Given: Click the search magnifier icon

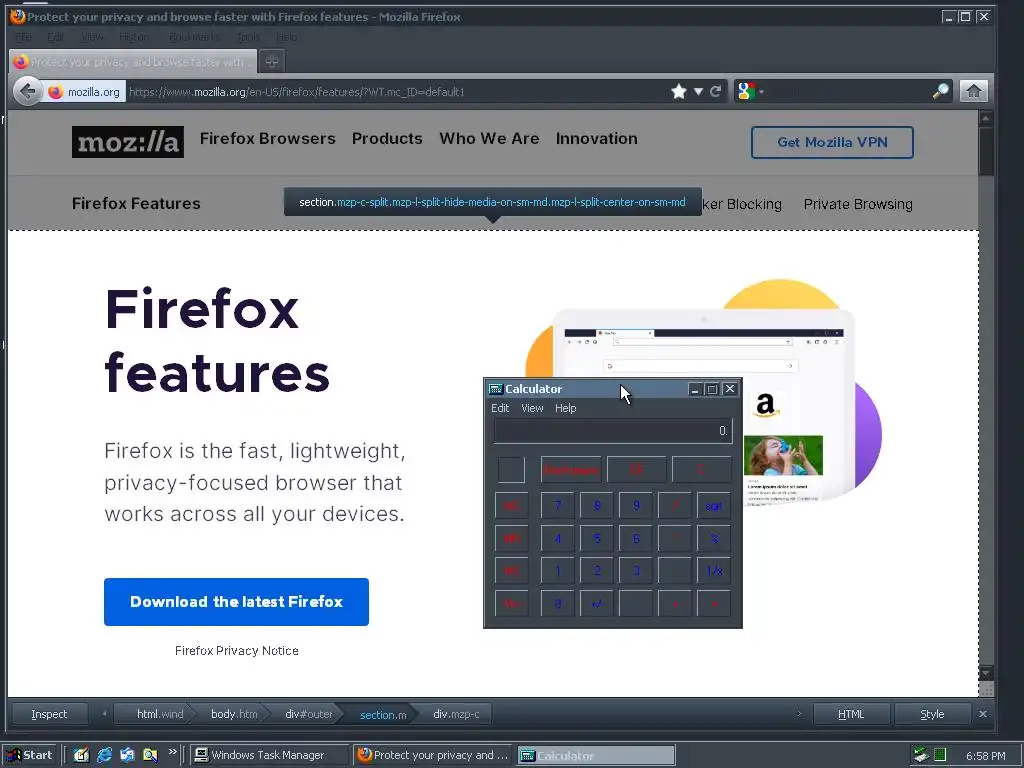Looking at the screenshot, I should (x=940, y=91).
